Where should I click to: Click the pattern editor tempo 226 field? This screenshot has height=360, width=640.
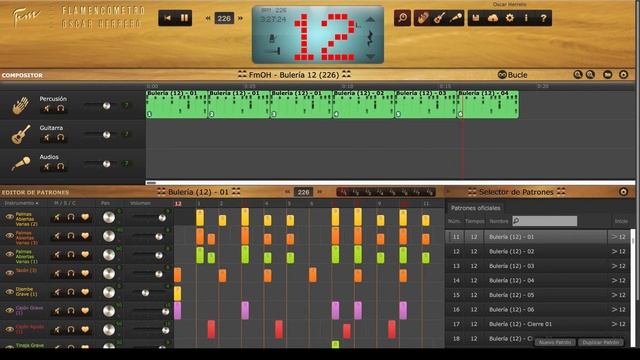[x=303, y=192]
